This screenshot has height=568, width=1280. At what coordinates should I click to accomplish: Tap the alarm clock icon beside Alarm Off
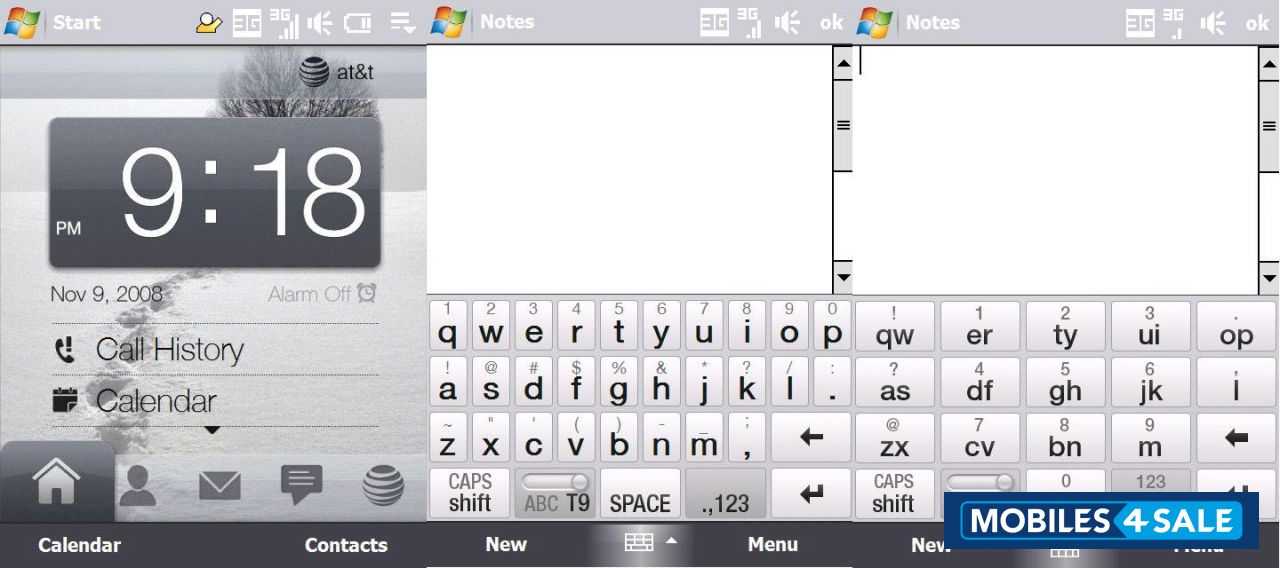pos(367,293)
